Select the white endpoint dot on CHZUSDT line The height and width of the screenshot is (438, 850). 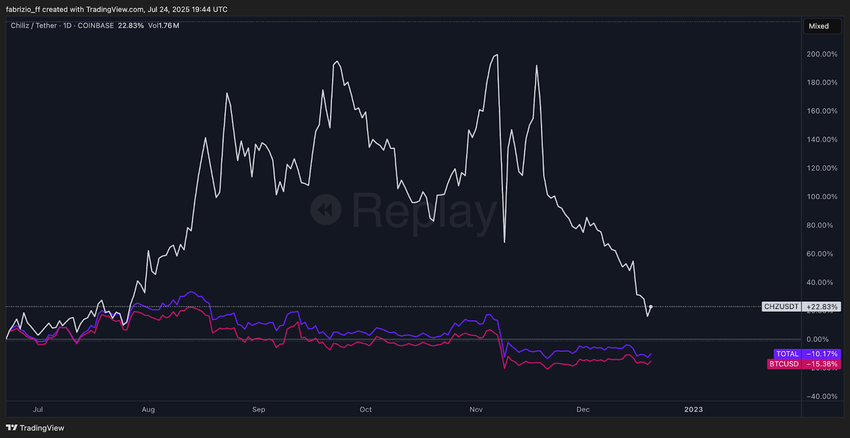coord(651,307)
